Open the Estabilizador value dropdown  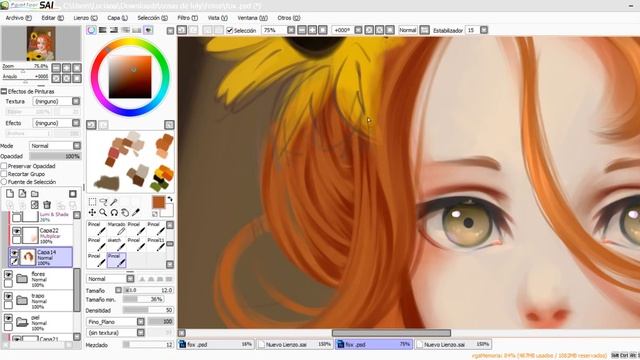click(x=484, y=30)
